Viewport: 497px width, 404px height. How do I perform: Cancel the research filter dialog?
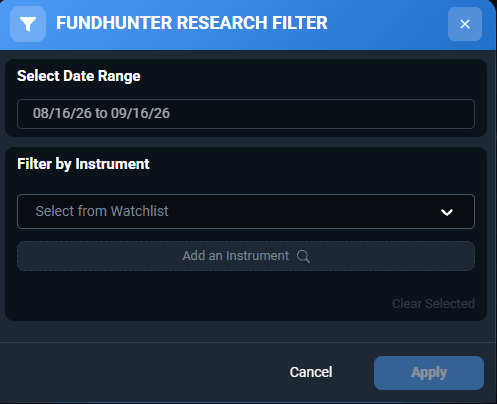point(311,372)
